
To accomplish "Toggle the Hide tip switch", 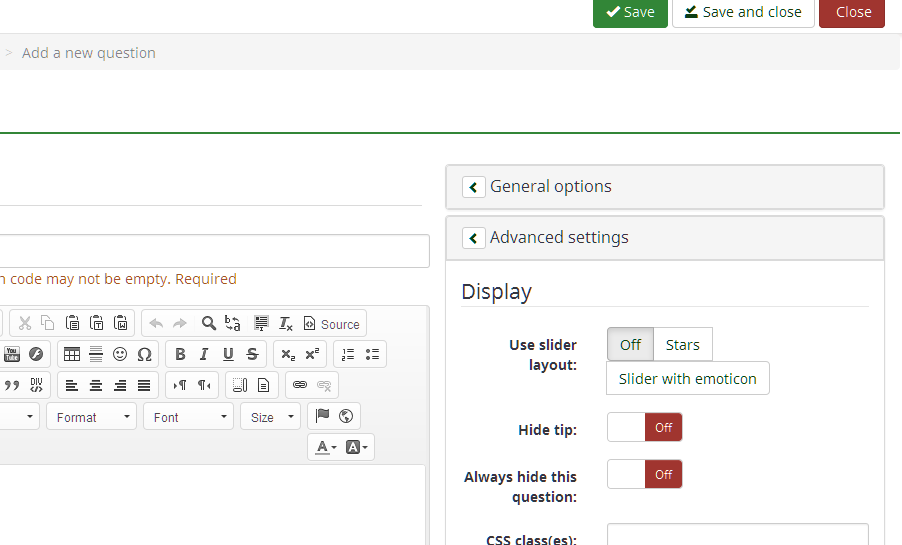I will point(644,428).
